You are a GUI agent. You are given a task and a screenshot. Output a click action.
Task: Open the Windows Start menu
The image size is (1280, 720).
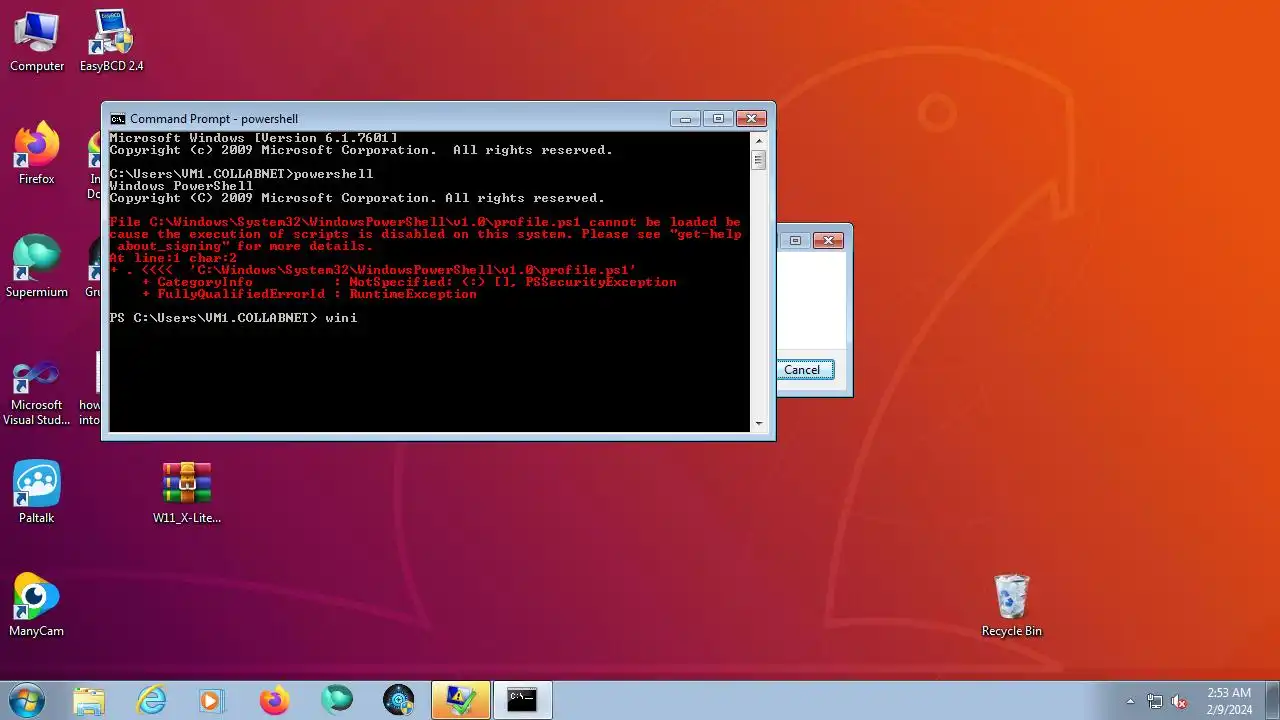[26, 700]
